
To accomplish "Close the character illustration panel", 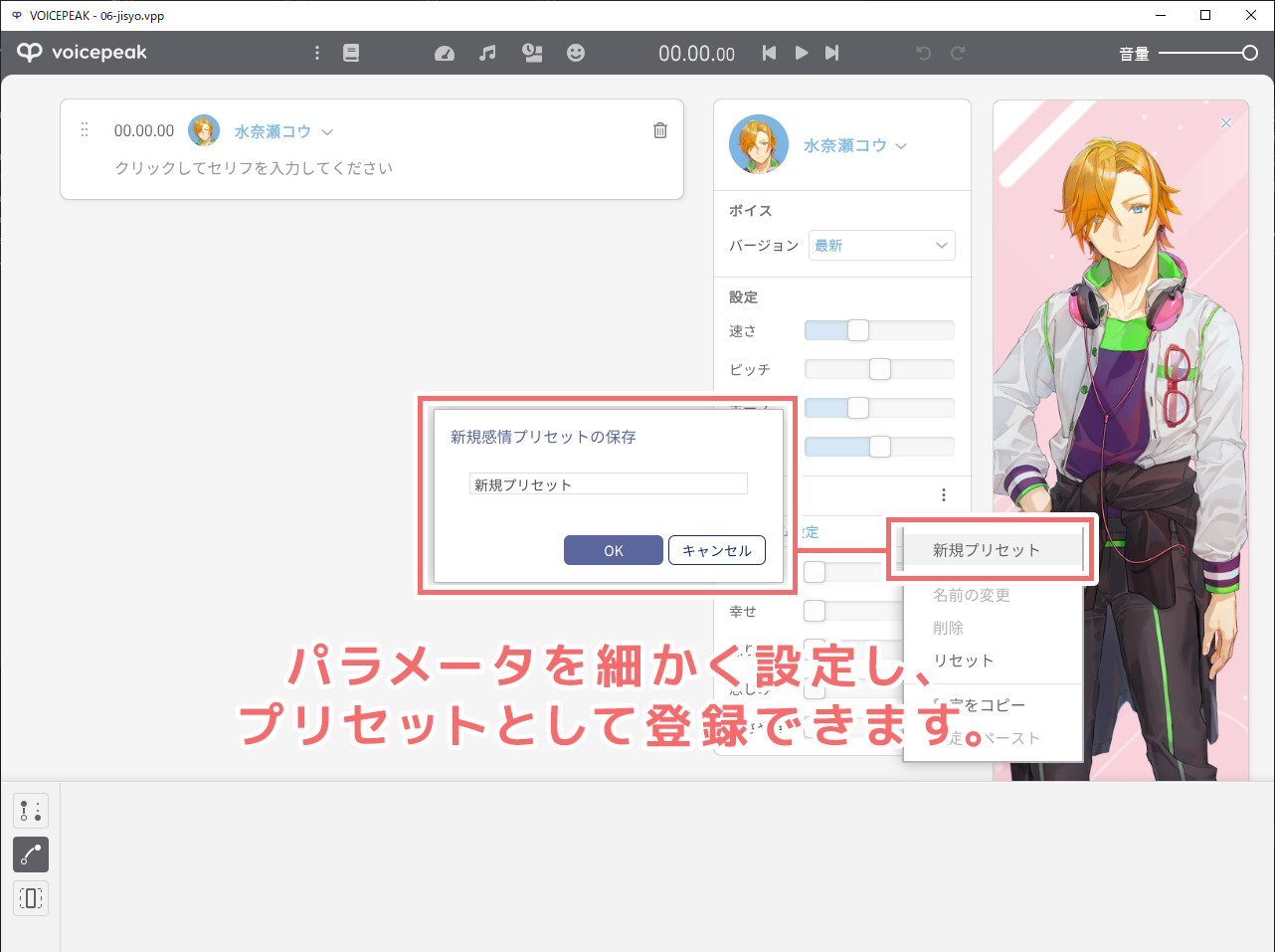I will [1226, 122].
